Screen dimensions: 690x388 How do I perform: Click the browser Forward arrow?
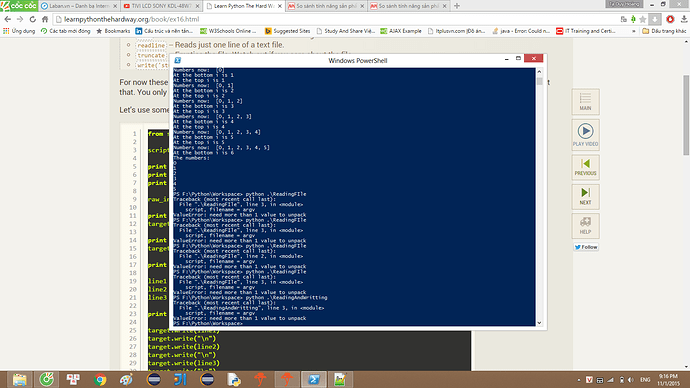click(x=20, y=19)
